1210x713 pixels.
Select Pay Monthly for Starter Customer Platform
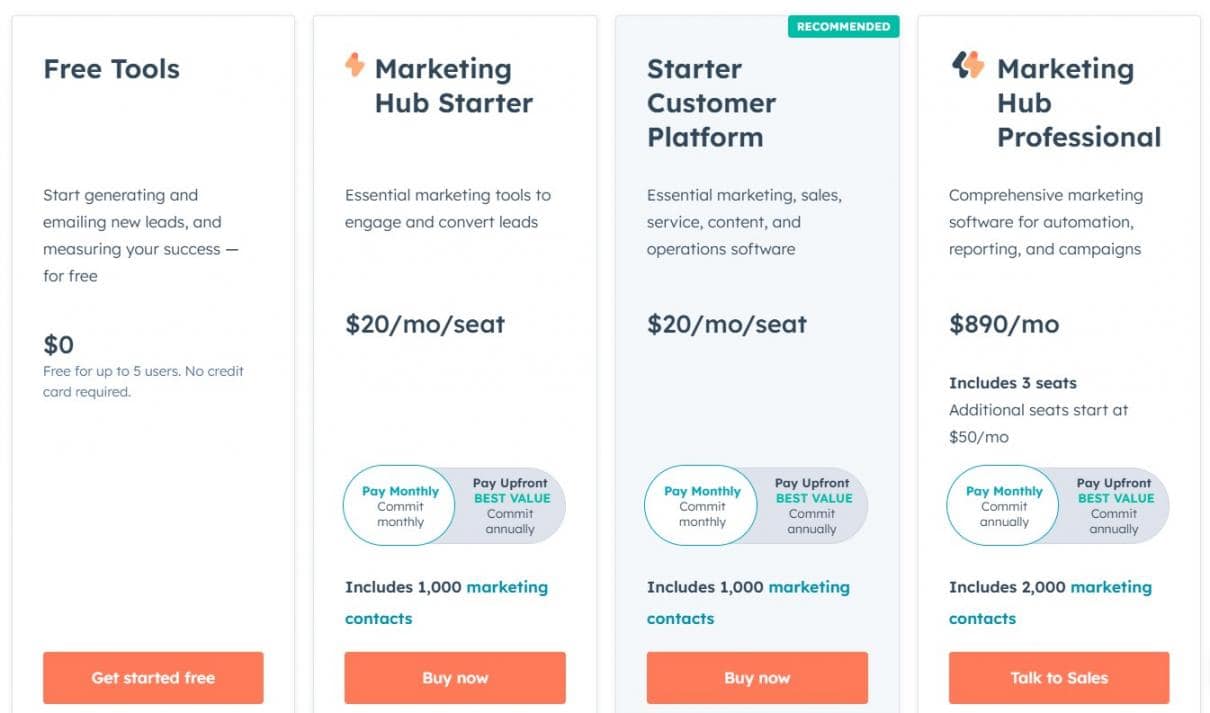pyautogui.click(x=702, y=505)
